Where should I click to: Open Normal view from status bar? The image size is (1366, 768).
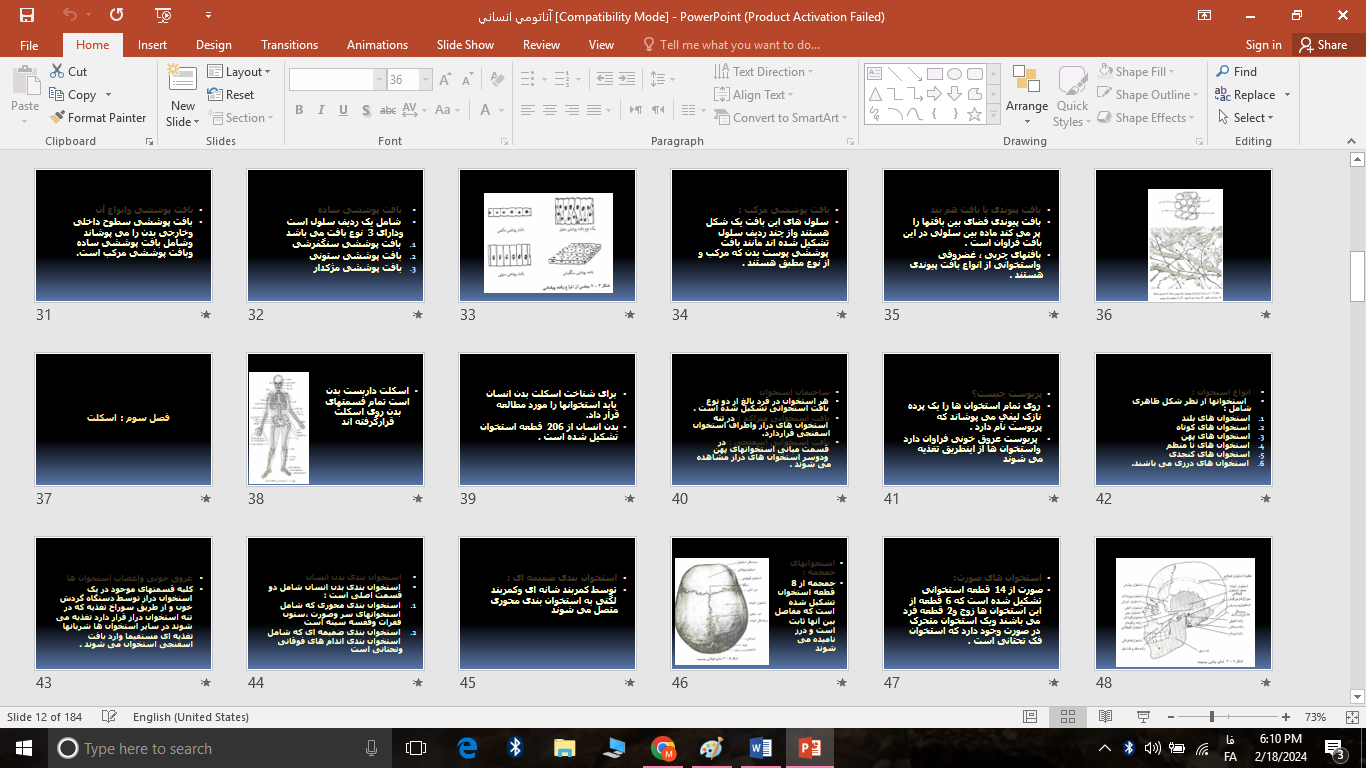tap(1030, 717)
